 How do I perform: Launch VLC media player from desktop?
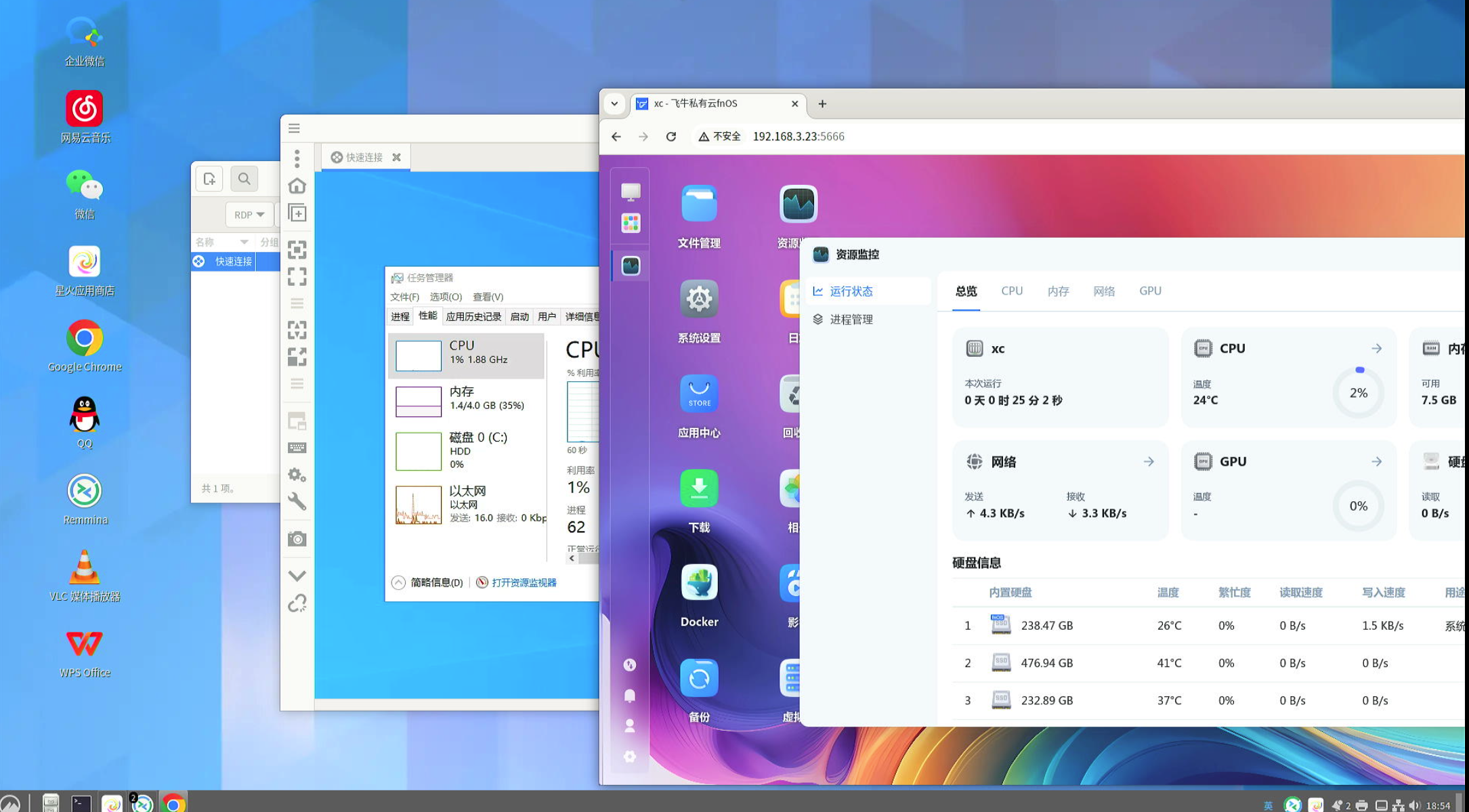[x=84, y=568]
